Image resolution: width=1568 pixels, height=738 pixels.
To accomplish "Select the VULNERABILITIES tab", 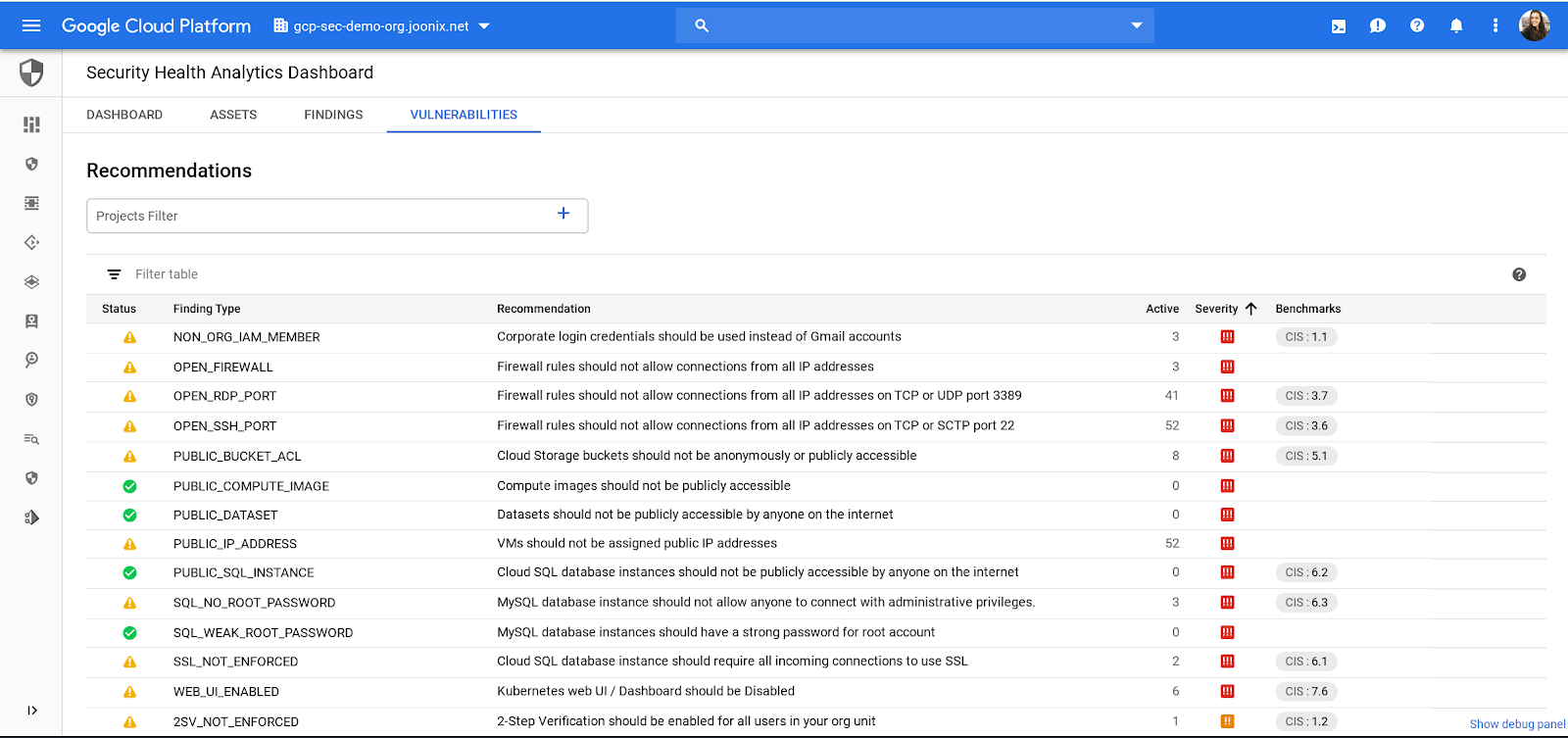I will coord(464,115).
